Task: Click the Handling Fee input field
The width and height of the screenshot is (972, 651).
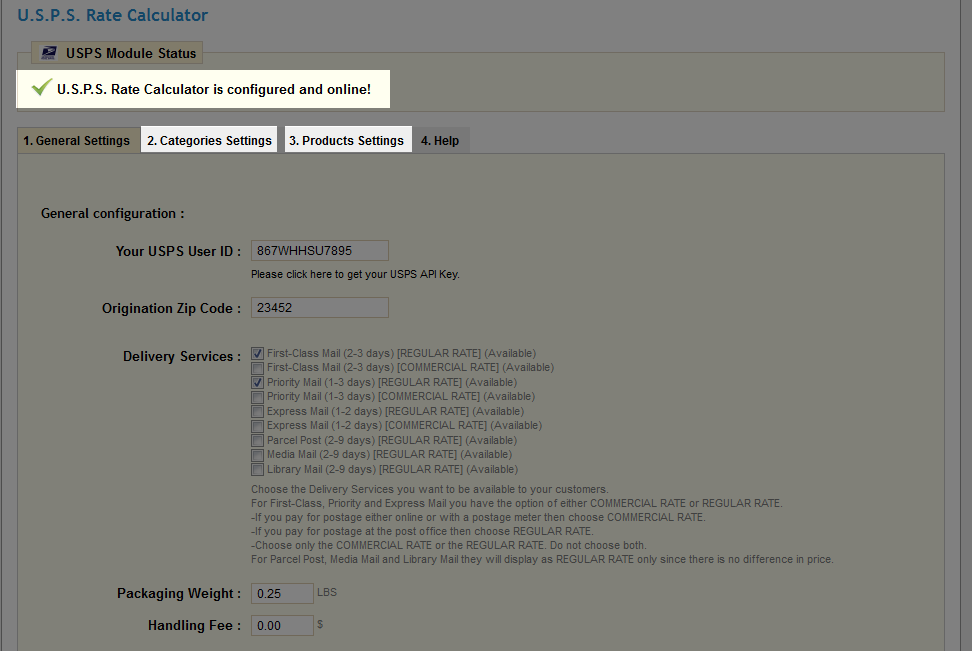Action: [282, 626]
